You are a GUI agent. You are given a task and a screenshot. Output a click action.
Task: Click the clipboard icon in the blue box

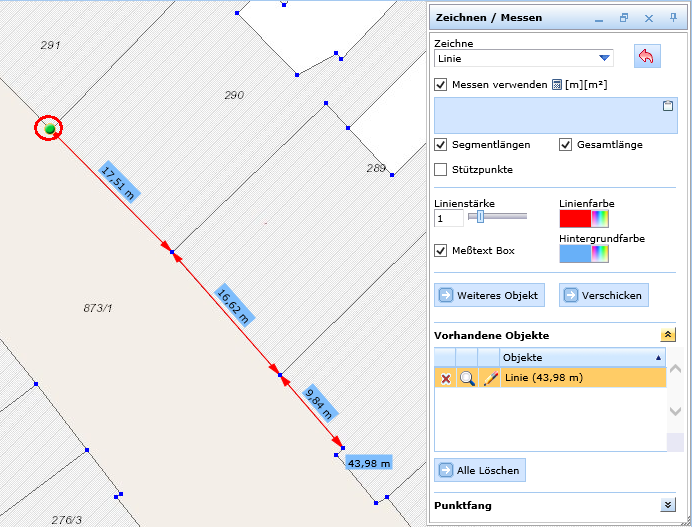pos(668,105)
